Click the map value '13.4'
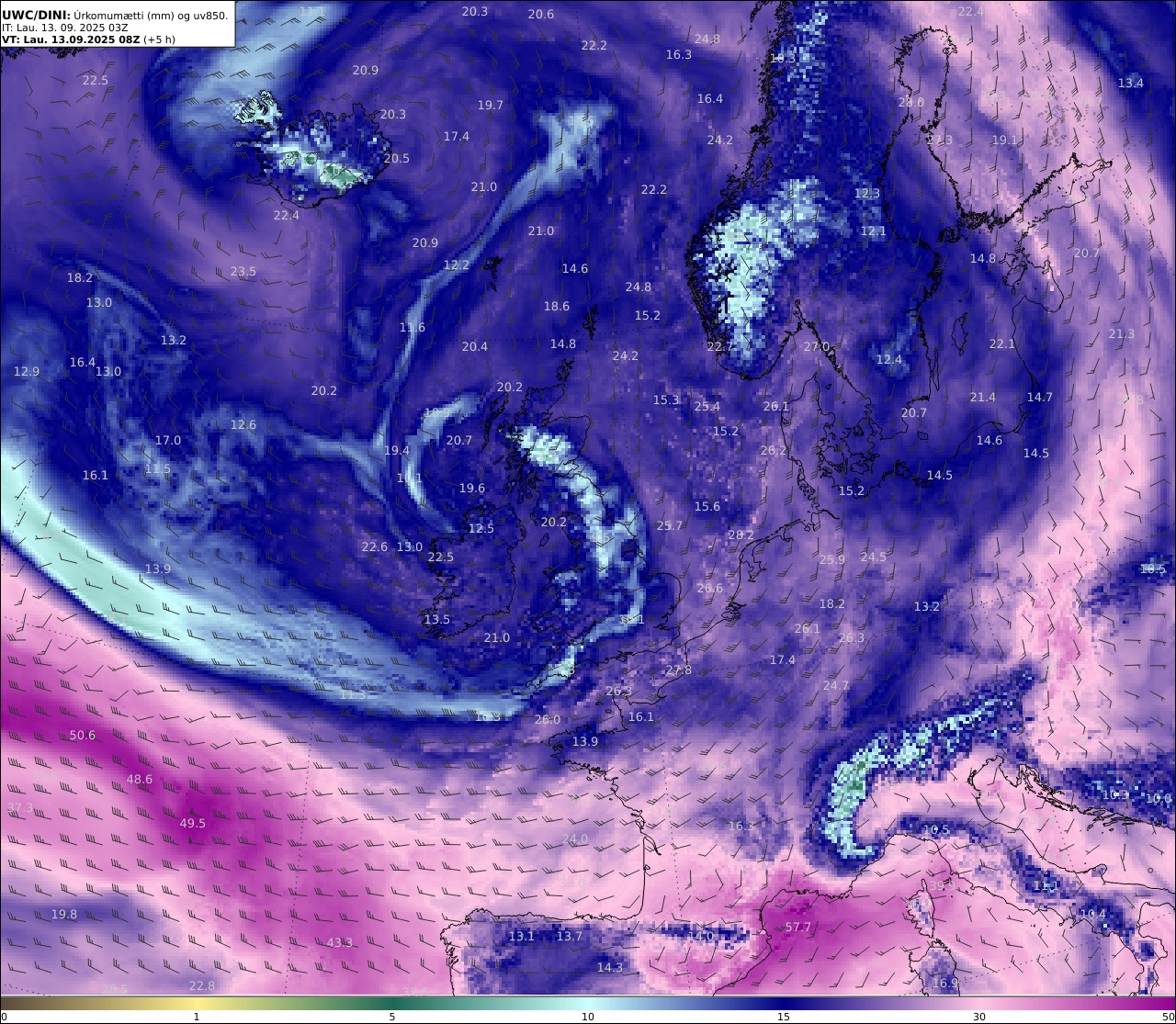Image resolution: width=1176 pixels, height=1024 pixels. (1131, 84)
